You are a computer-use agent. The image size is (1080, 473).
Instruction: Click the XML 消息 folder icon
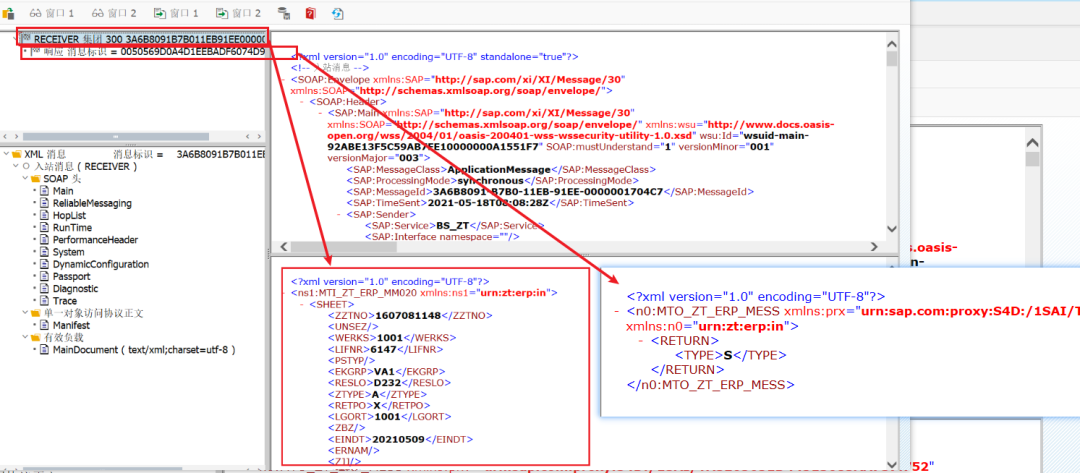(17, 154)
